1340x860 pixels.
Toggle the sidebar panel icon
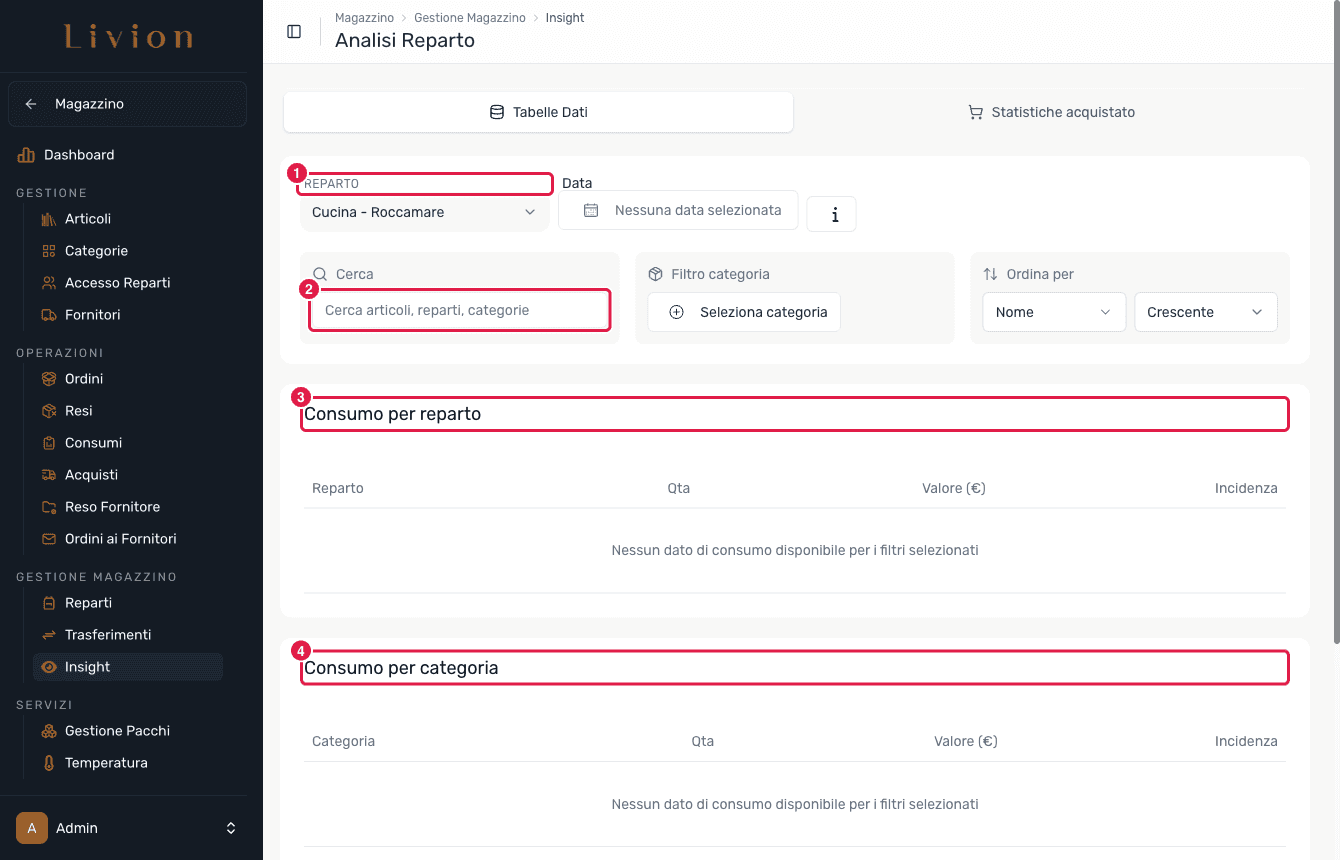coord(294,31)
